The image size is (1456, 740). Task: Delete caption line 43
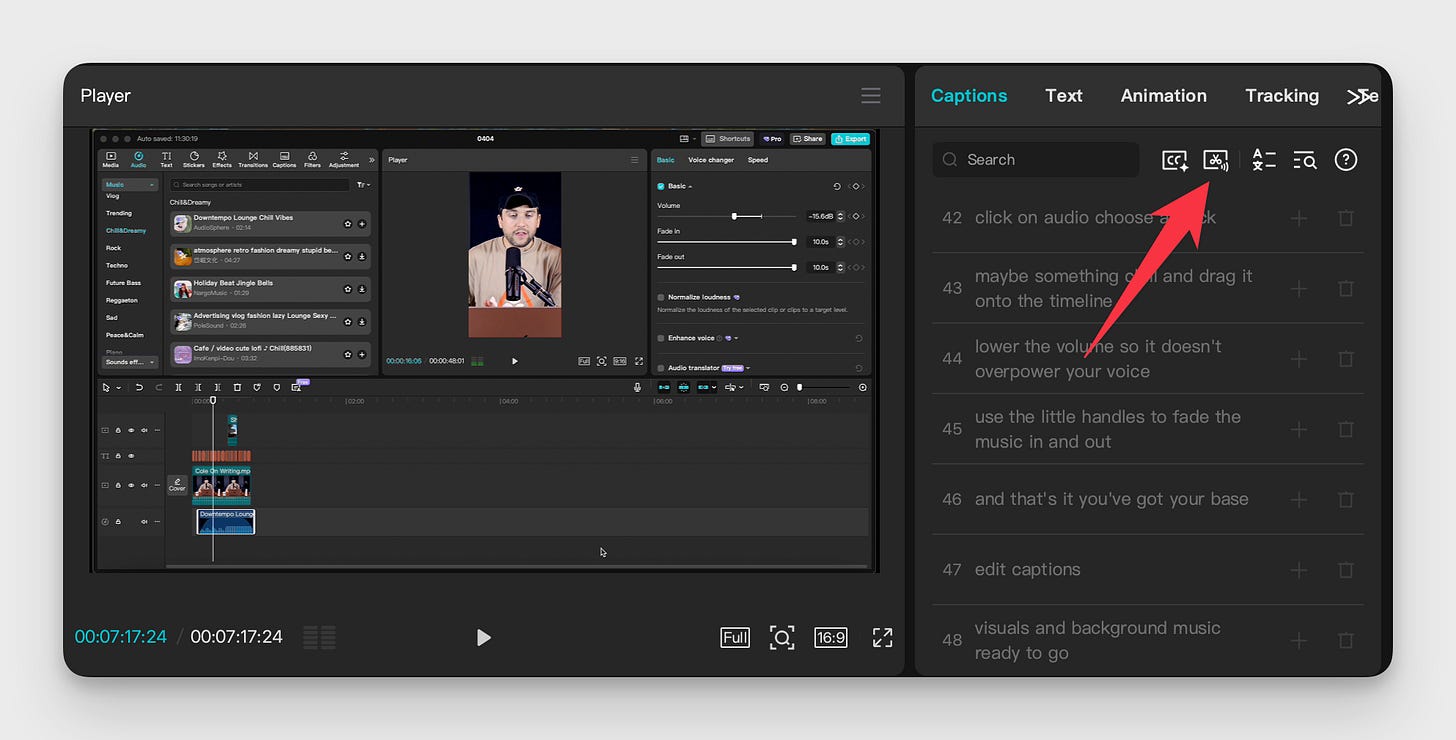coord(1346,288)
